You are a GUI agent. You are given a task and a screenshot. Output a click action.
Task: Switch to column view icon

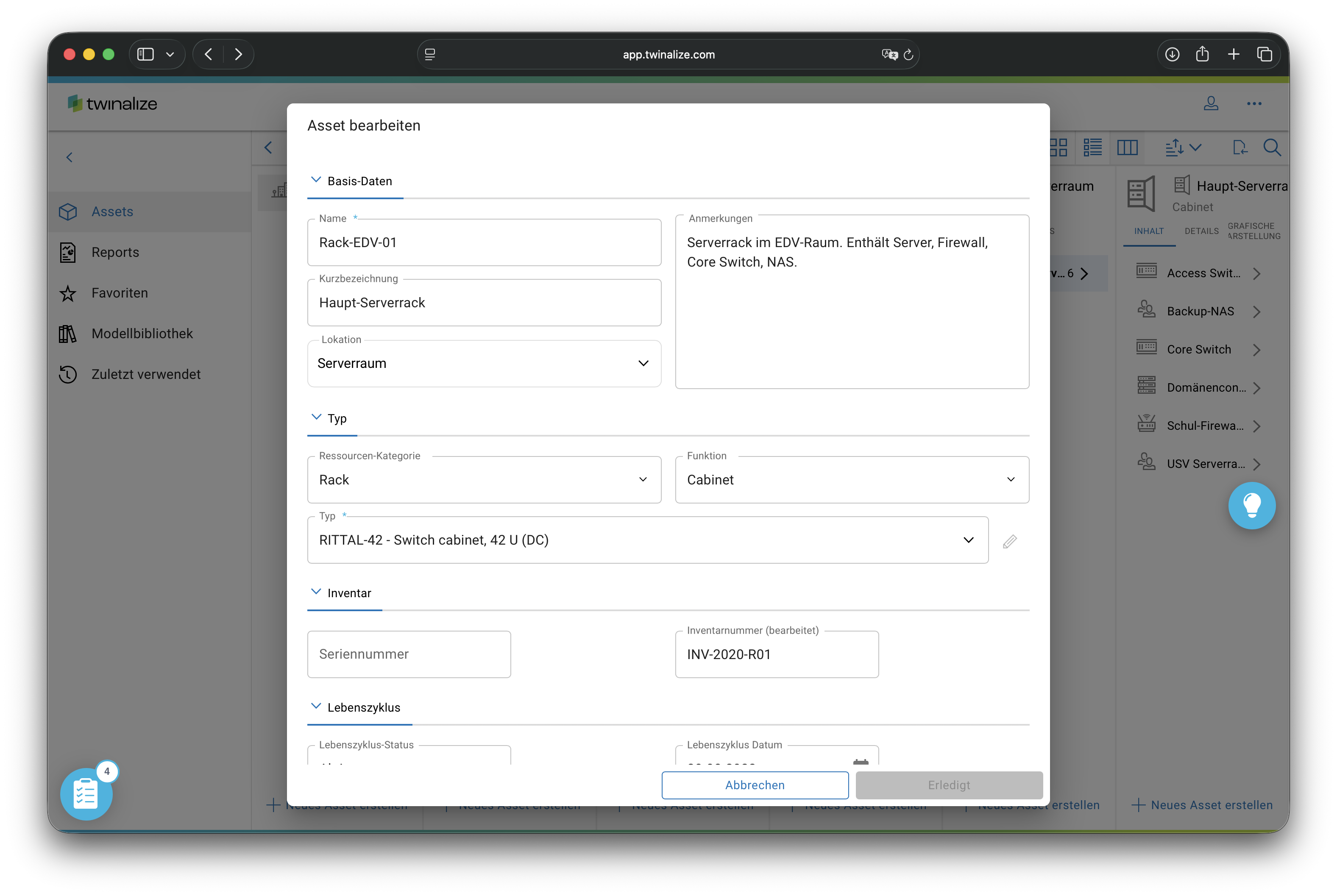(1127, 148)
